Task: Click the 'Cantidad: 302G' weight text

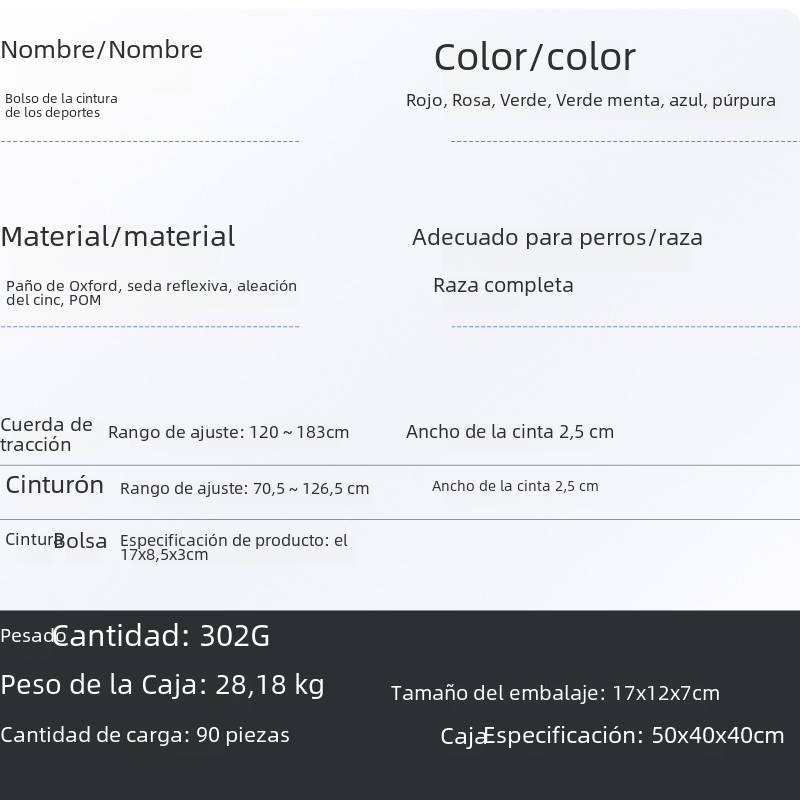Action: point(161,636)
